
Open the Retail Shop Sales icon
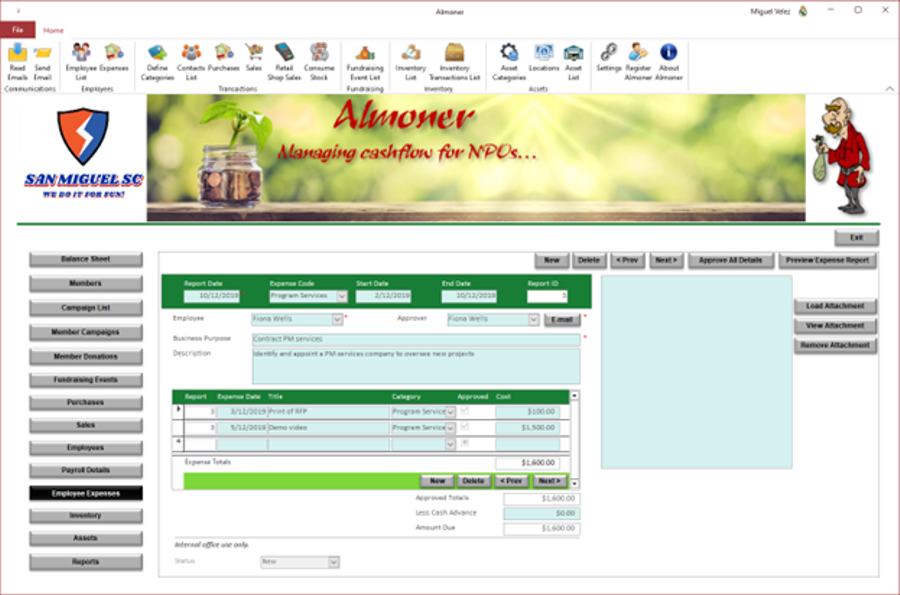(x=284, y=62)
